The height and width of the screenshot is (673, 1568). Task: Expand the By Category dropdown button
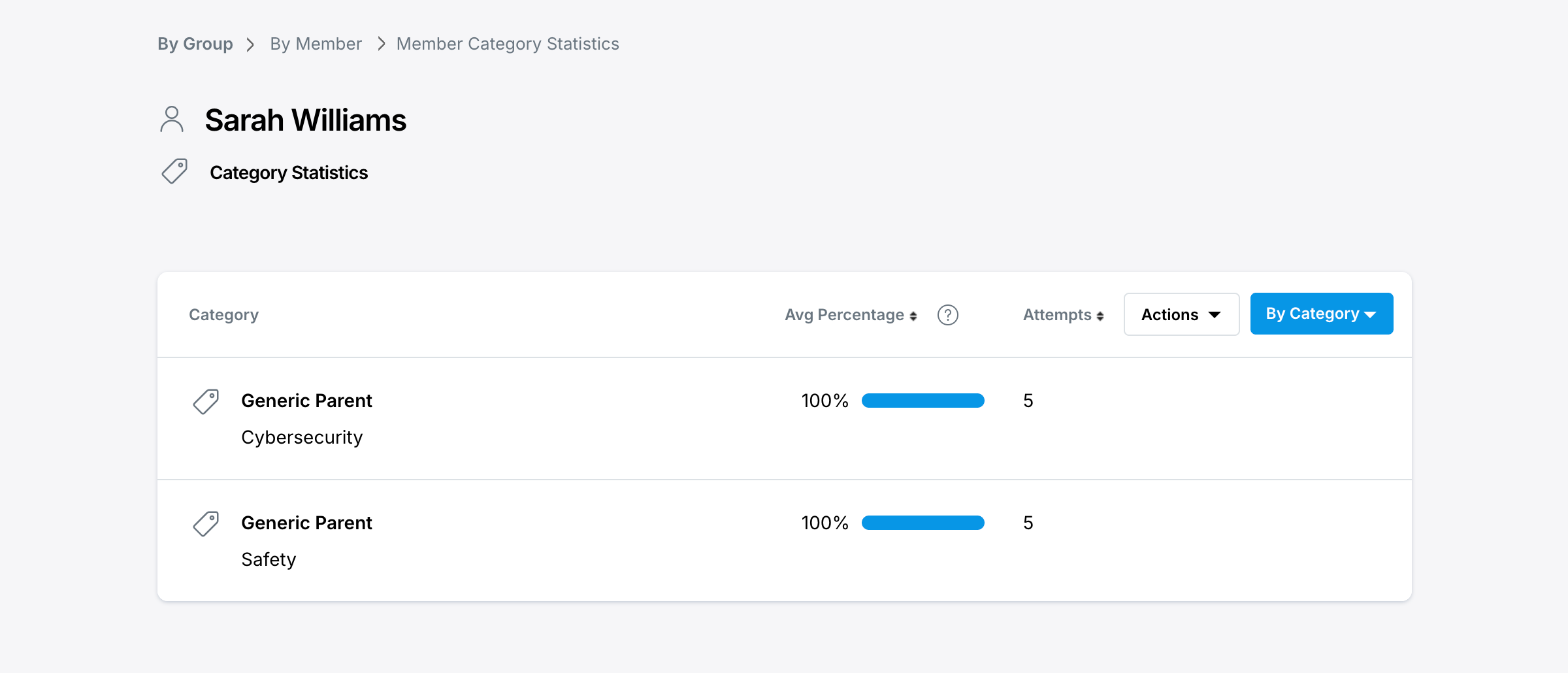click(x=1321, y=314)
